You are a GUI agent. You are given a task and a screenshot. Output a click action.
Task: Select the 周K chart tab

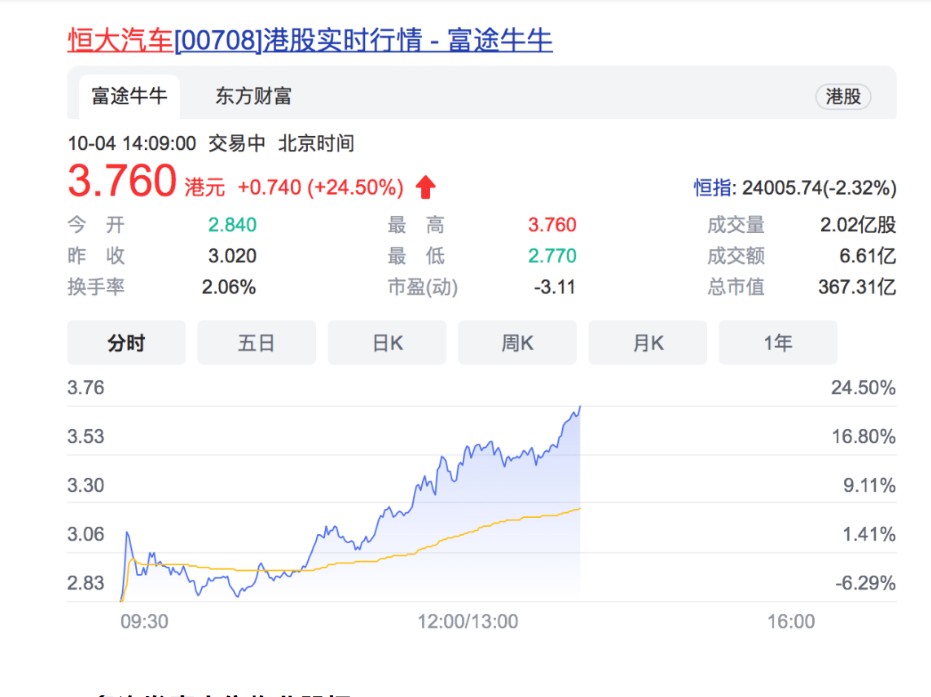click(517, 343)
